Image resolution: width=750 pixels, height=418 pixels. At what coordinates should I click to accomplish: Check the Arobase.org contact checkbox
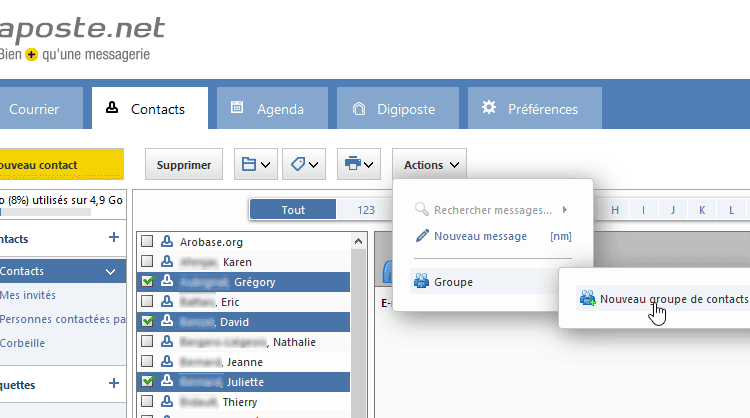coord(147,242)
